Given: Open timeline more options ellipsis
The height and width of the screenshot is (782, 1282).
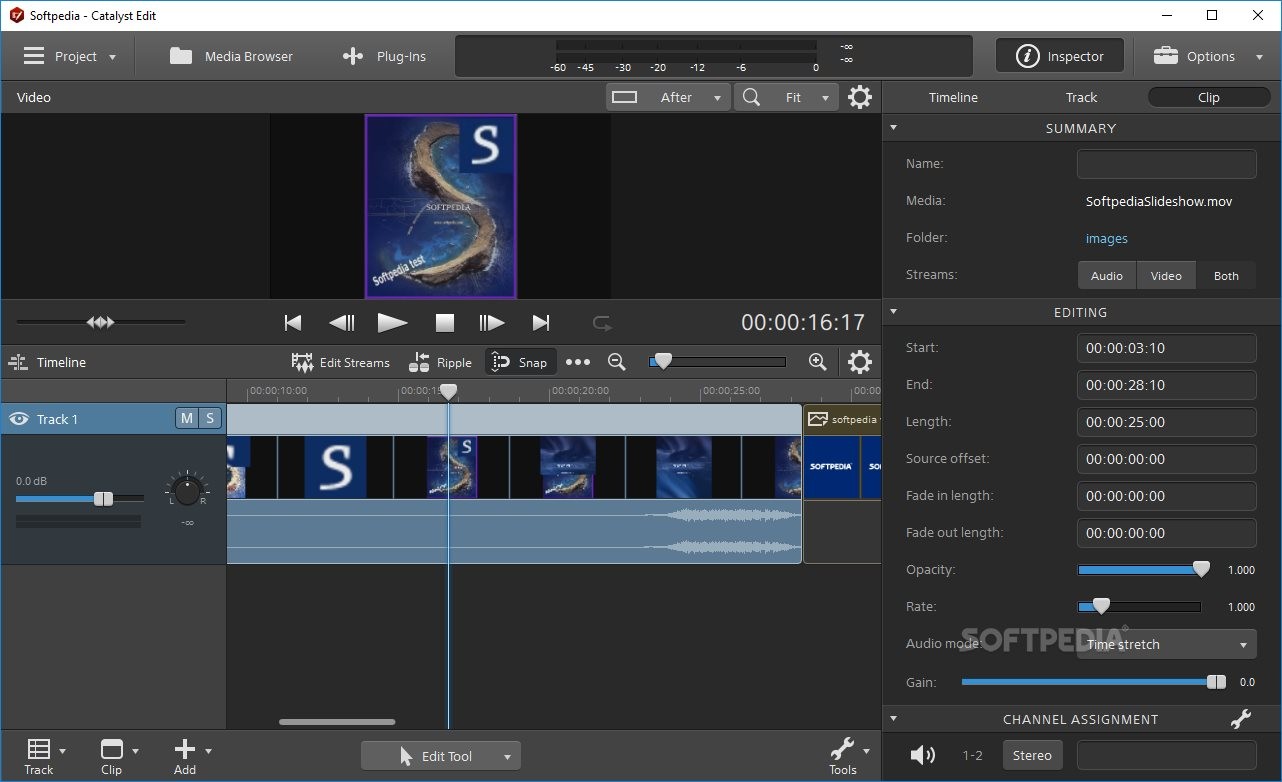Looking at the screenshot, I should click(578, 362).
